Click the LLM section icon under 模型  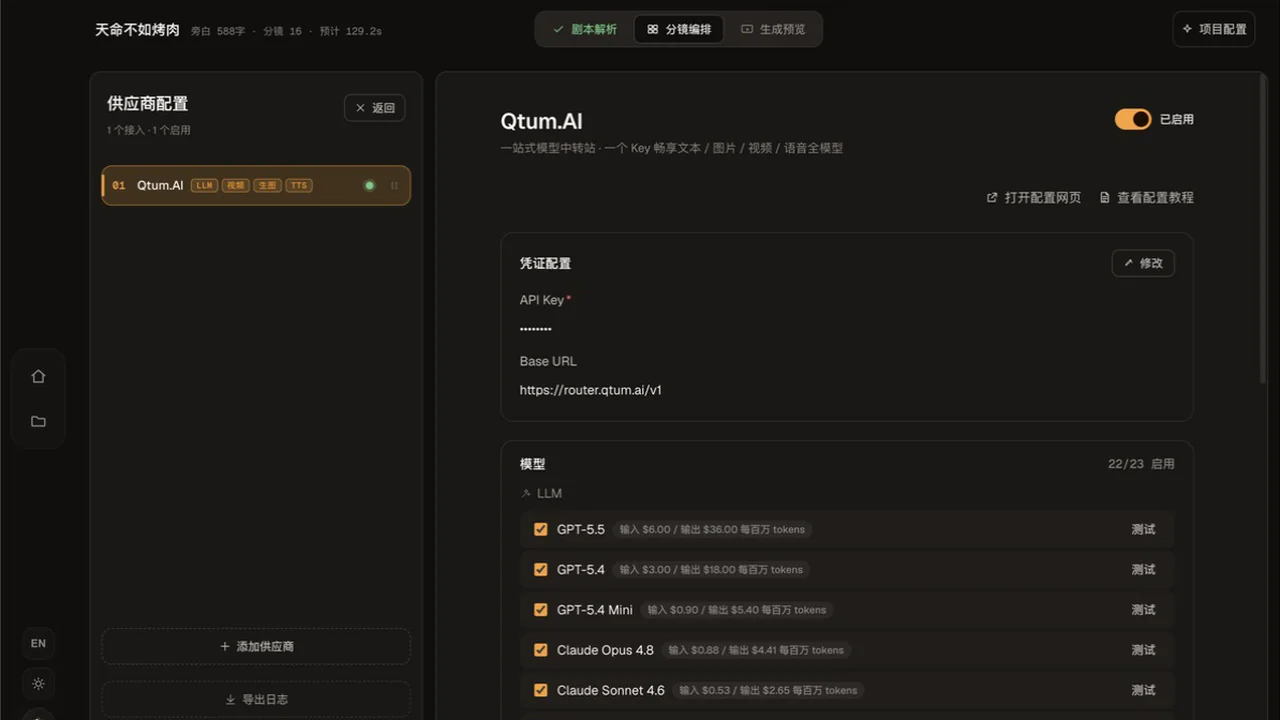(526, 493)
